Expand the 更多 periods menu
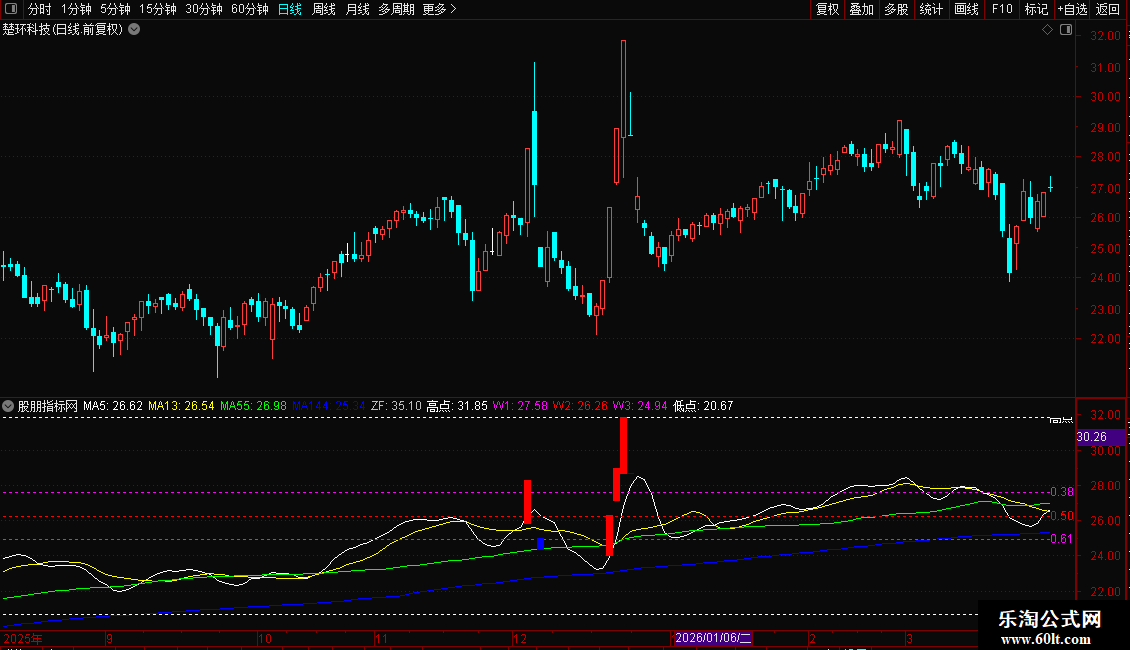This screenshot has width=1130, height=650. (439, 9)
